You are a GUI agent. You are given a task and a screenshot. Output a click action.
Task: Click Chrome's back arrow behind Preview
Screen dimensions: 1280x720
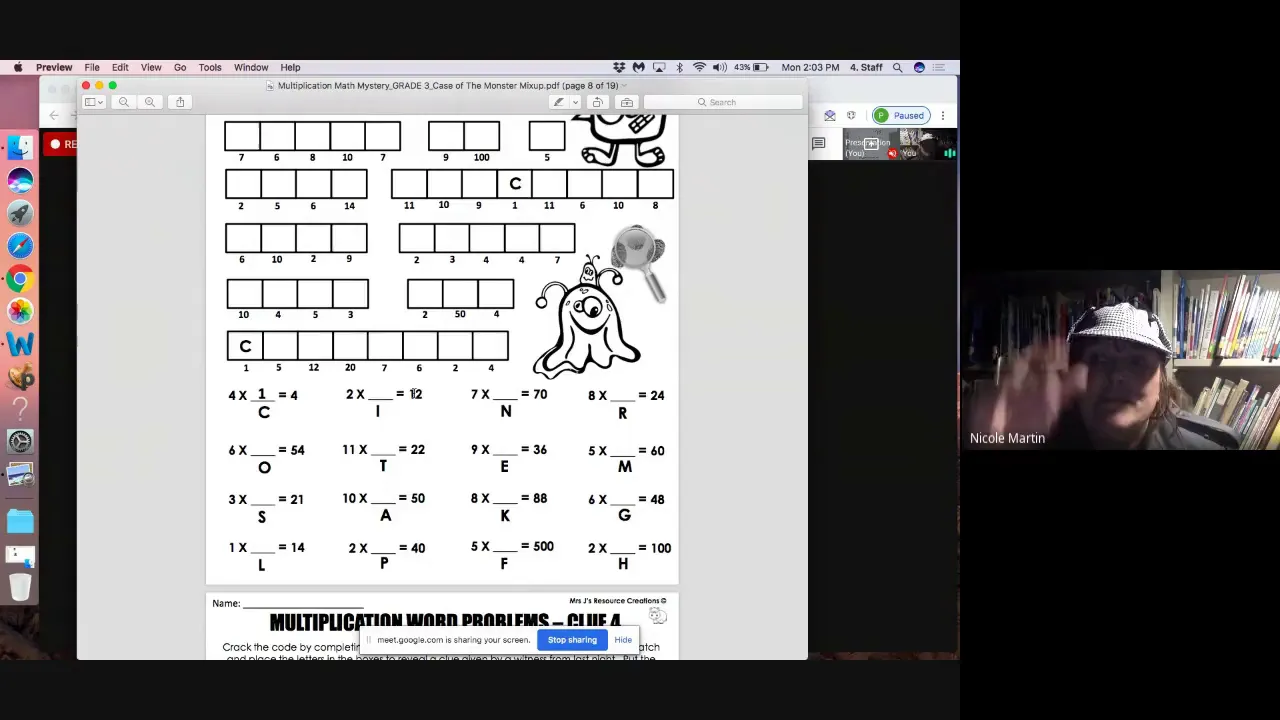(54, 116)
